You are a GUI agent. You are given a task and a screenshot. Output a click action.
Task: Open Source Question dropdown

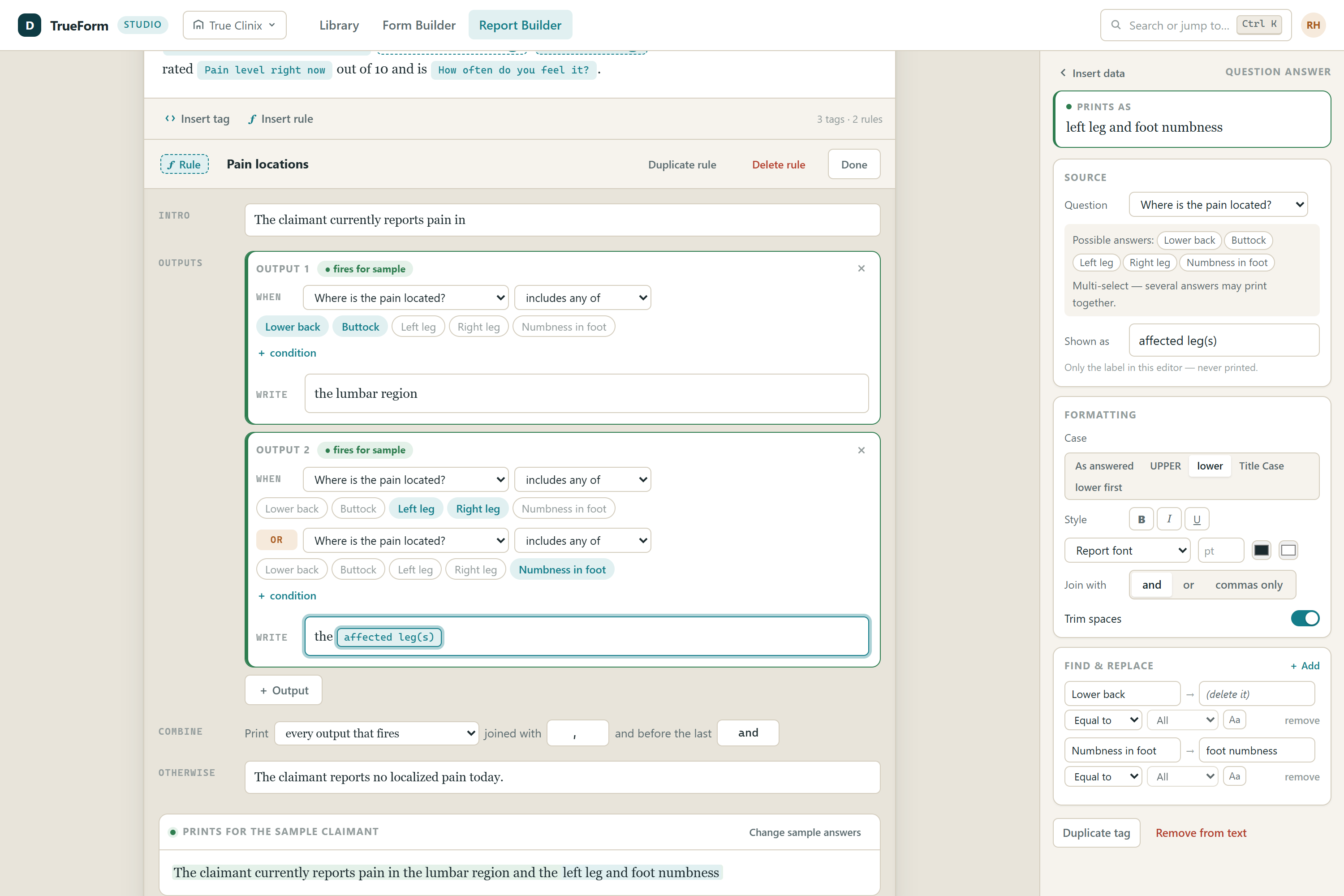pyautogui.click(x=1218, y=205)
